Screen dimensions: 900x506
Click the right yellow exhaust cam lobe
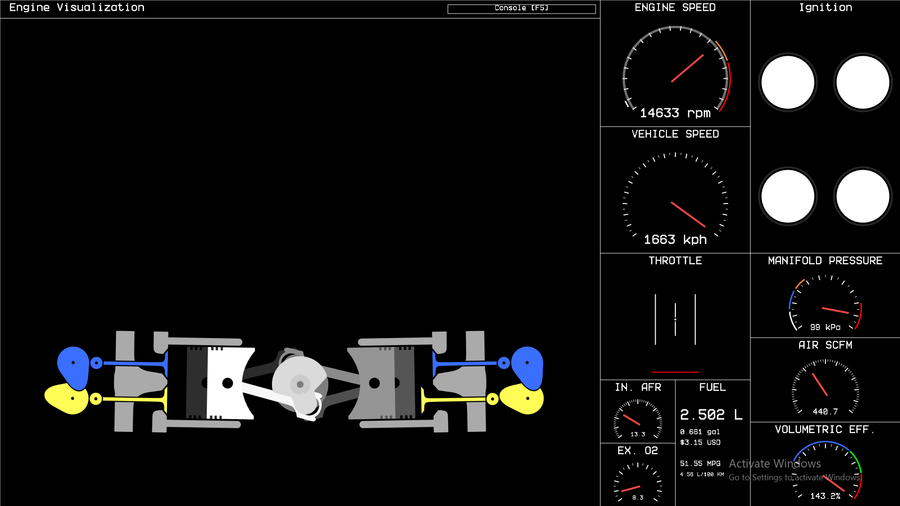(521, 399)
